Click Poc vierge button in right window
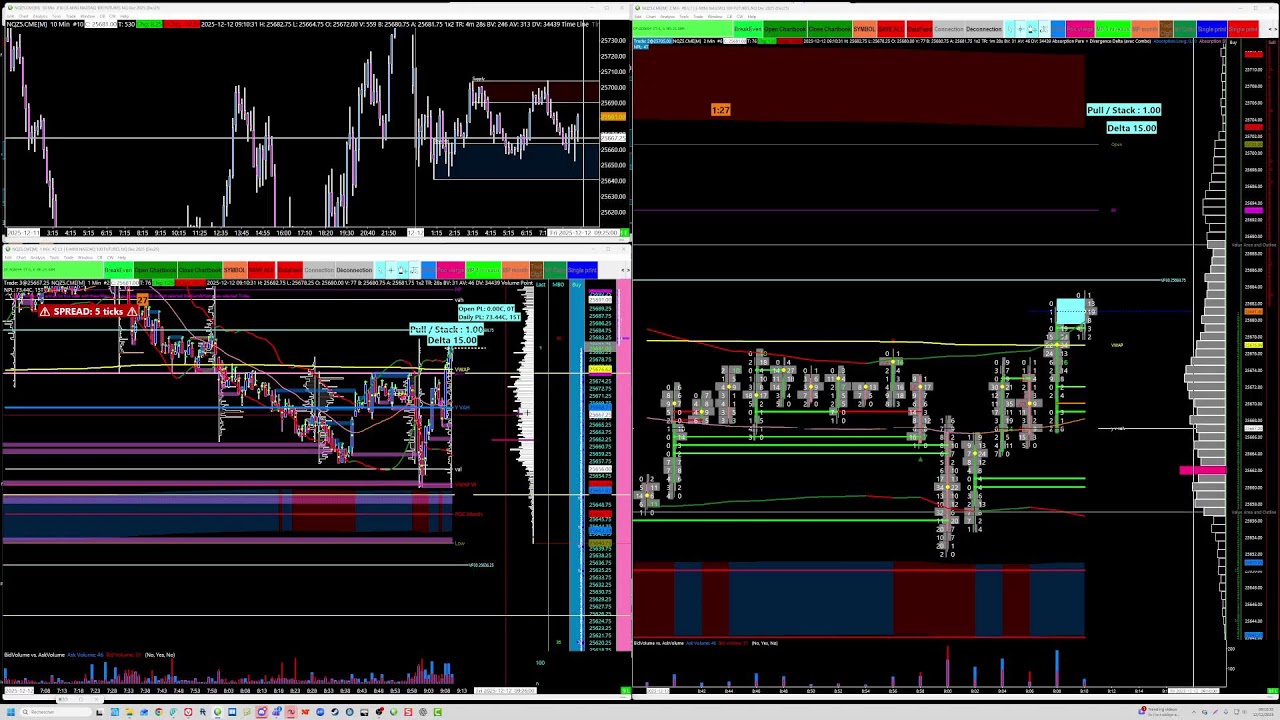 tap(1080, 29)
